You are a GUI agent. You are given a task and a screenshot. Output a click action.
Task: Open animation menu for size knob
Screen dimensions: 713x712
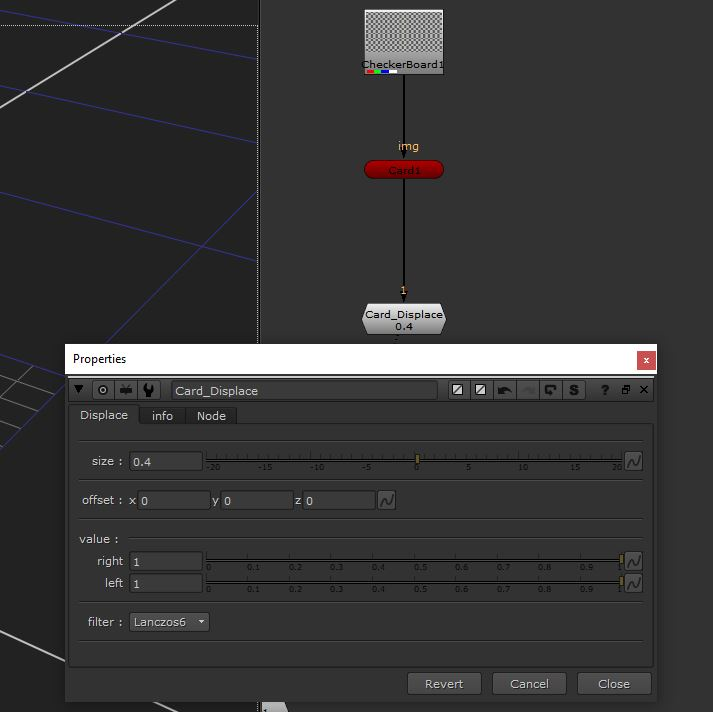click(x=633, y=461)
